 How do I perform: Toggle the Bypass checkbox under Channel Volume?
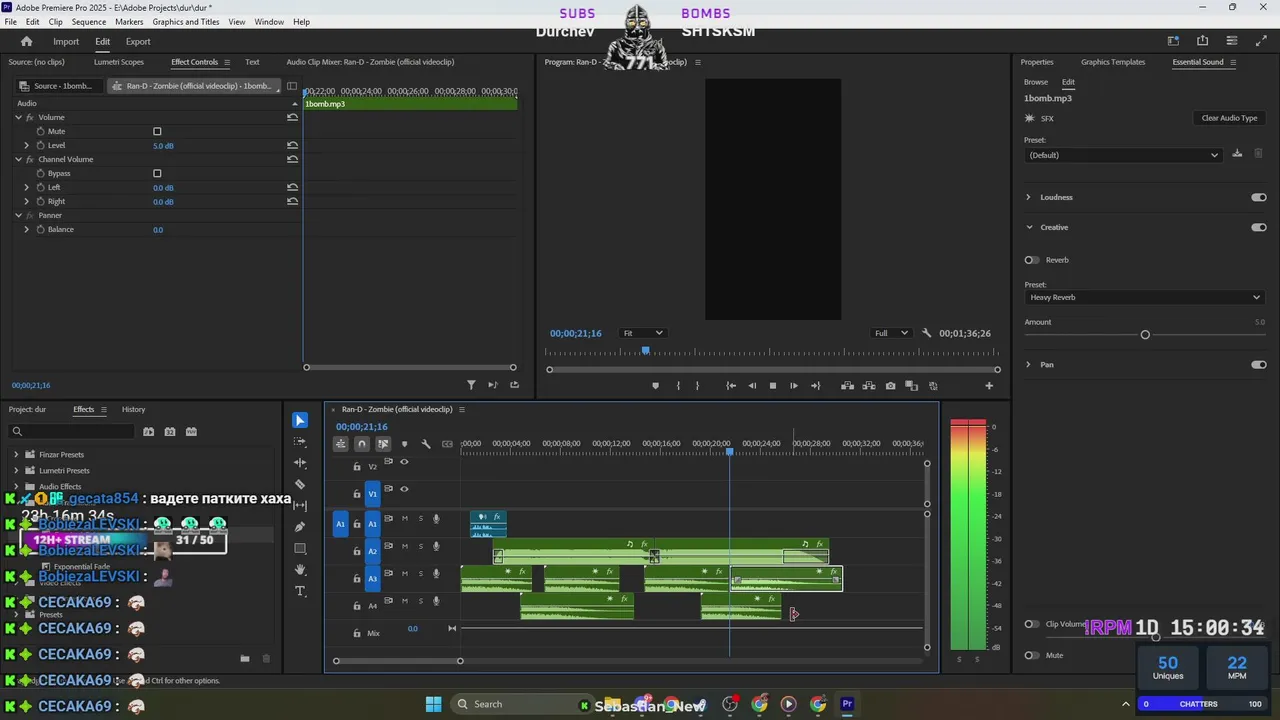click(x=157, y=174)
